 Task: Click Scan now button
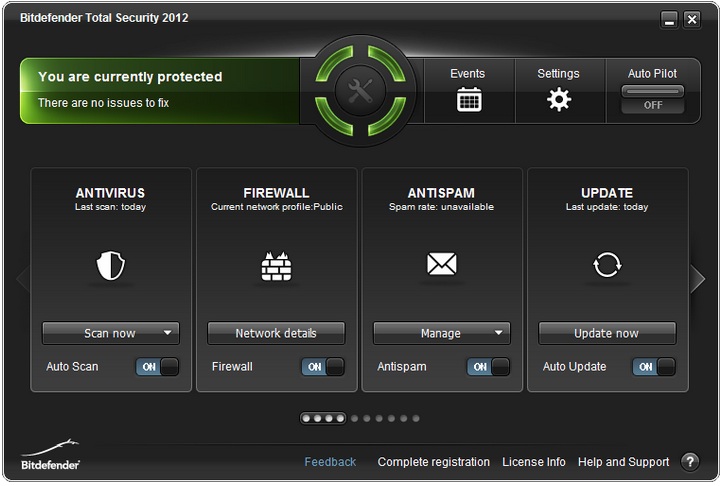coord(111,333)
